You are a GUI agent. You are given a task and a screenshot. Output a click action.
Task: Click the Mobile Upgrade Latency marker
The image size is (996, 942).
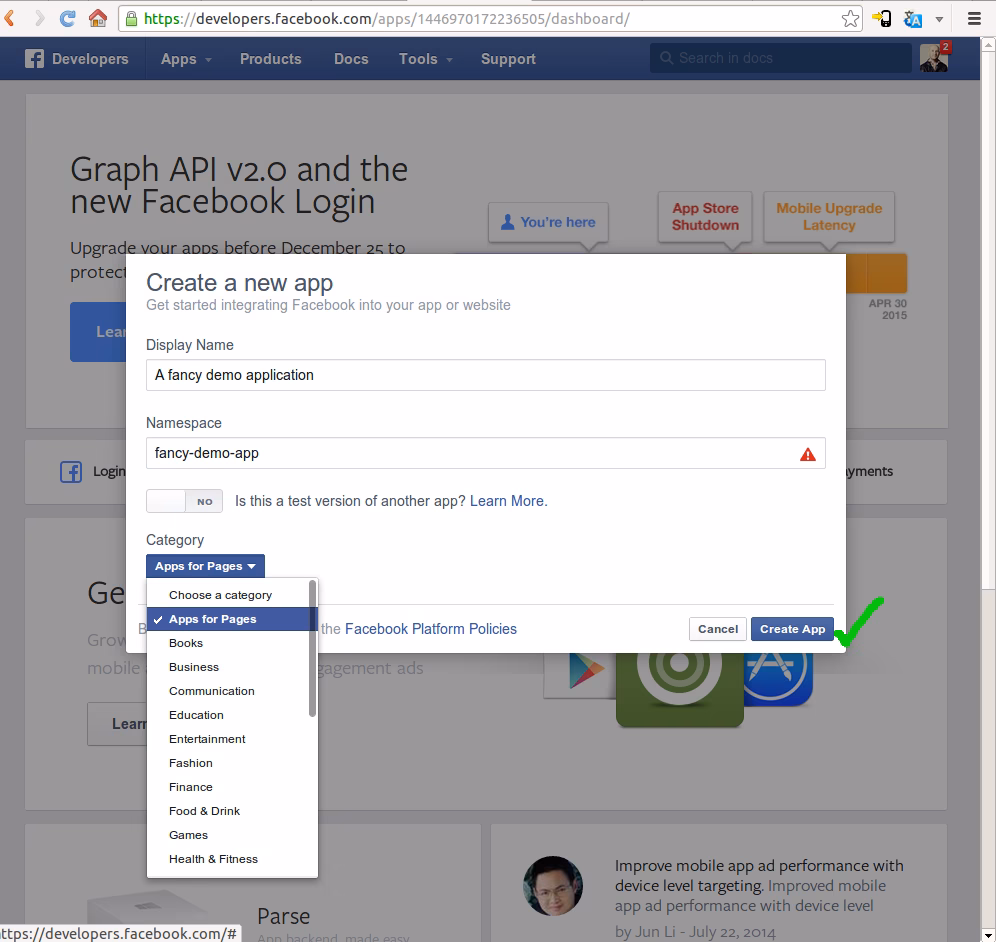tap(829, 217)
